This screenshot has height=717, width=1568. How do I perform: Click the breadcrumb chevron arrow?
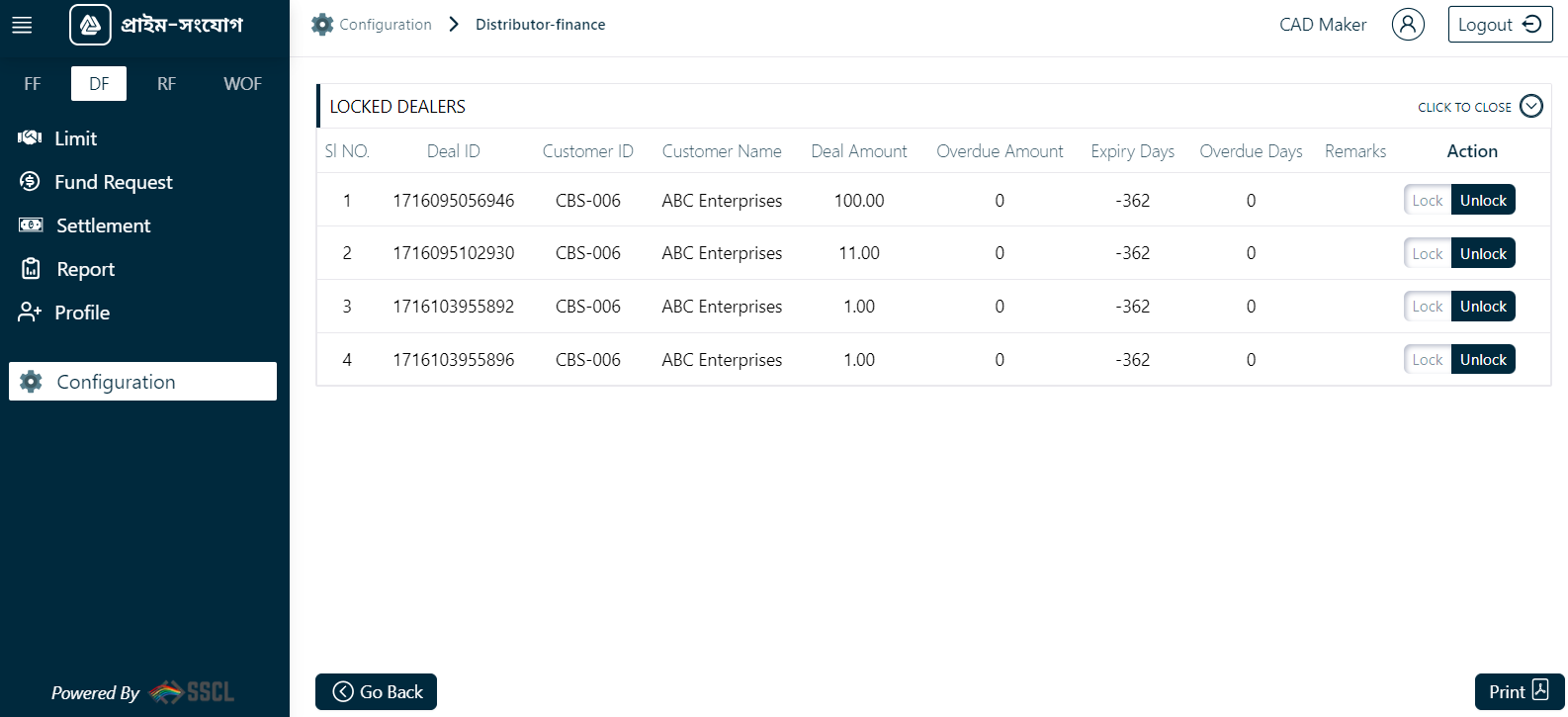454,24
